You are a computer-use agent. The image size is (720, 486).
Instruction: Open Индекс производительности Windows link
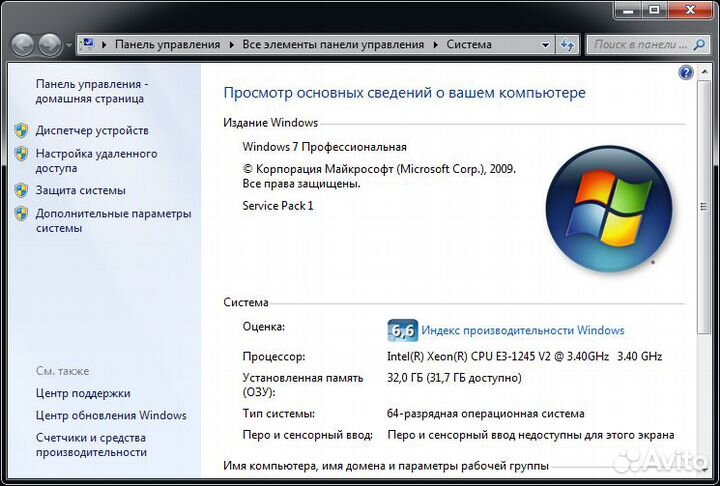tap(523, 330)
